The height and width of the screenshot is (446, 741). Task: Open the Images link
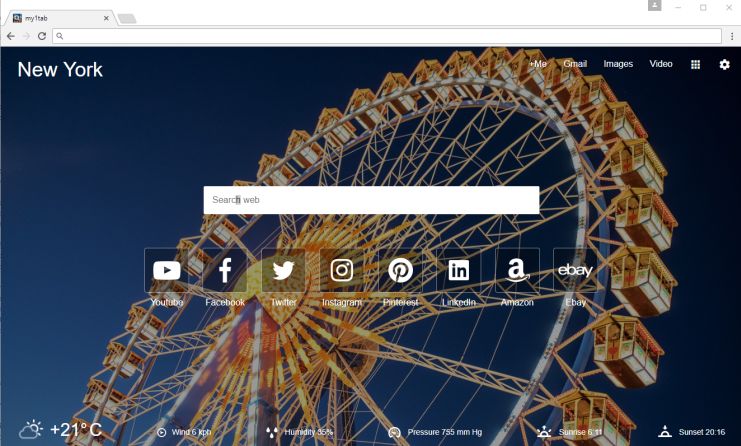(x=618, y=64)
